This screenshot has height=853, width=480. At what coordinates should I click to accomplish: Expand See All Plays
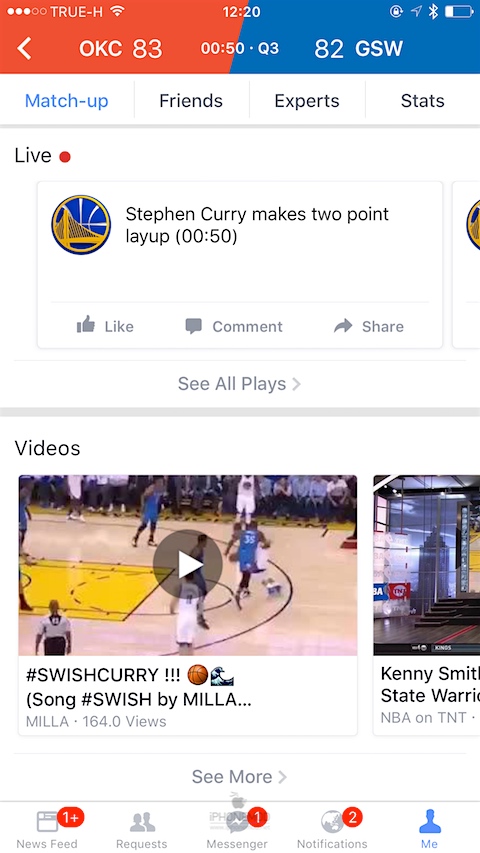click(x=239, y=384)
